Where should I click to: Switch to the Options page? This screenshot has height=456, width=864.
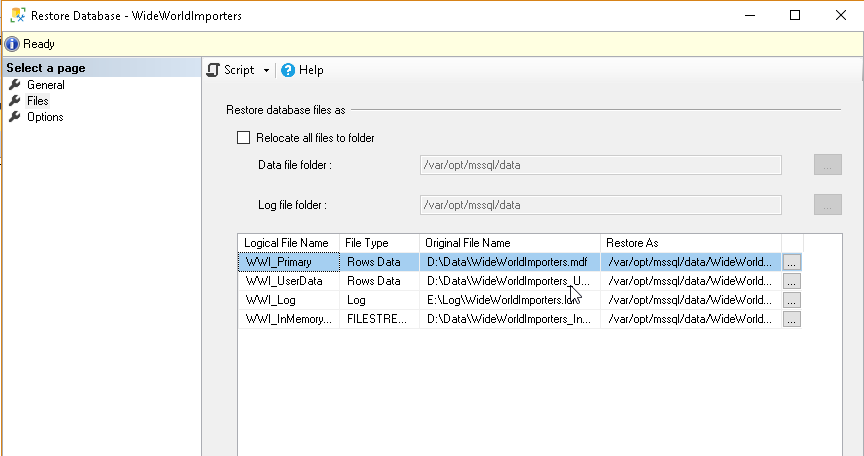pyautogui.click(x=45, y=117)
